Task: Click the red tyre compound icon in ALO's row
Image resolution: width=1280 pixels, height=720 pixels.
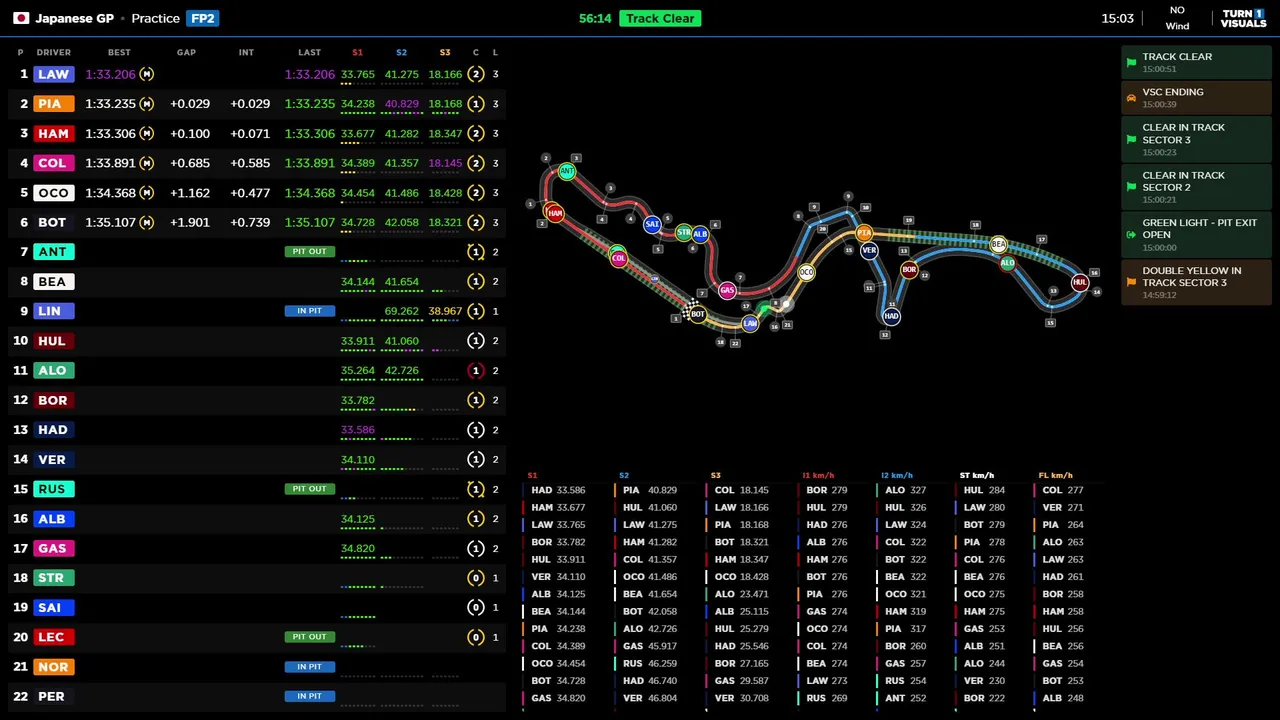Action: (476, 370)
